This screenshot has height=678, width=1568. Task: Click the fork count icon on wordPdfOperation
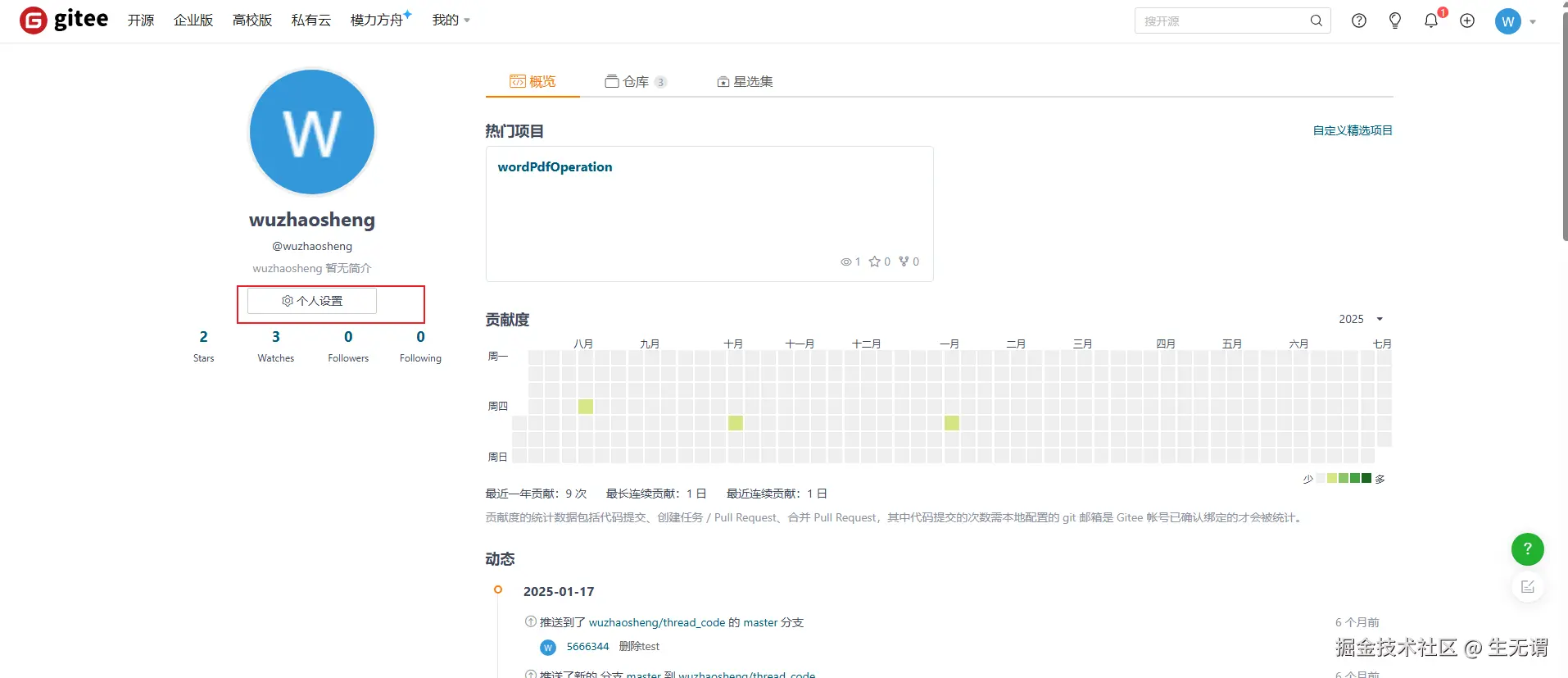coord(904,262)
